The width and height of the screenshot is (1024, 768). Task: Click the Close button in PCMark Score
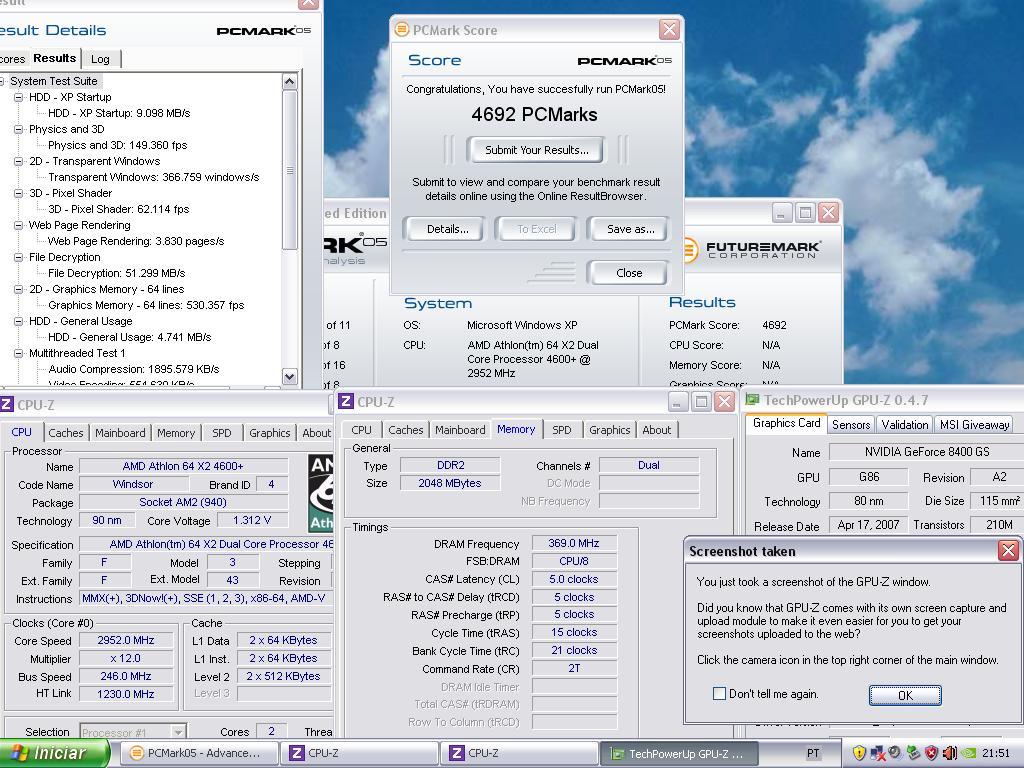click(x=628, y=273)
